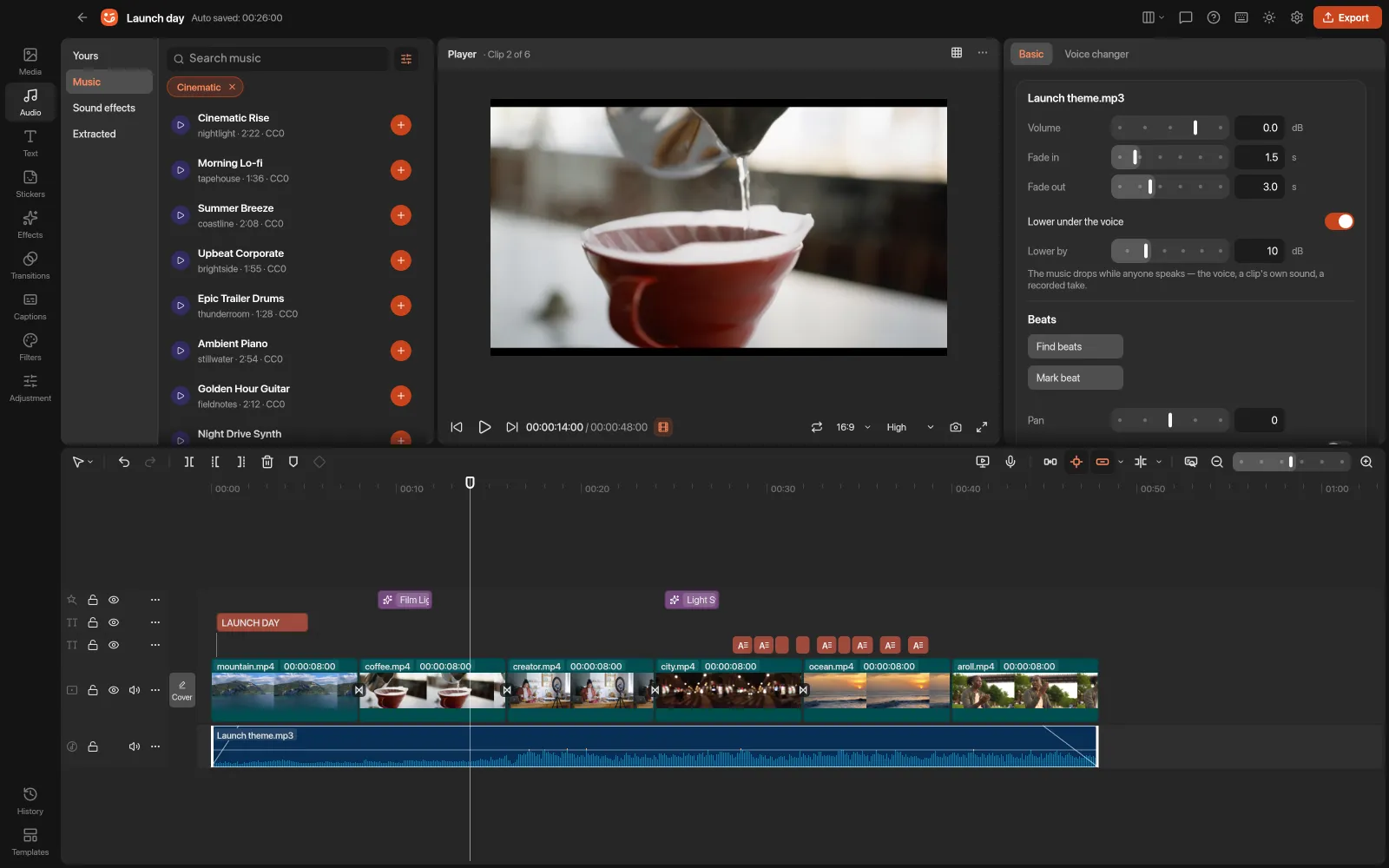Viewport: 1389px width, 868px height.
Task: Open the music filter options icon
Action: point(405,59)
